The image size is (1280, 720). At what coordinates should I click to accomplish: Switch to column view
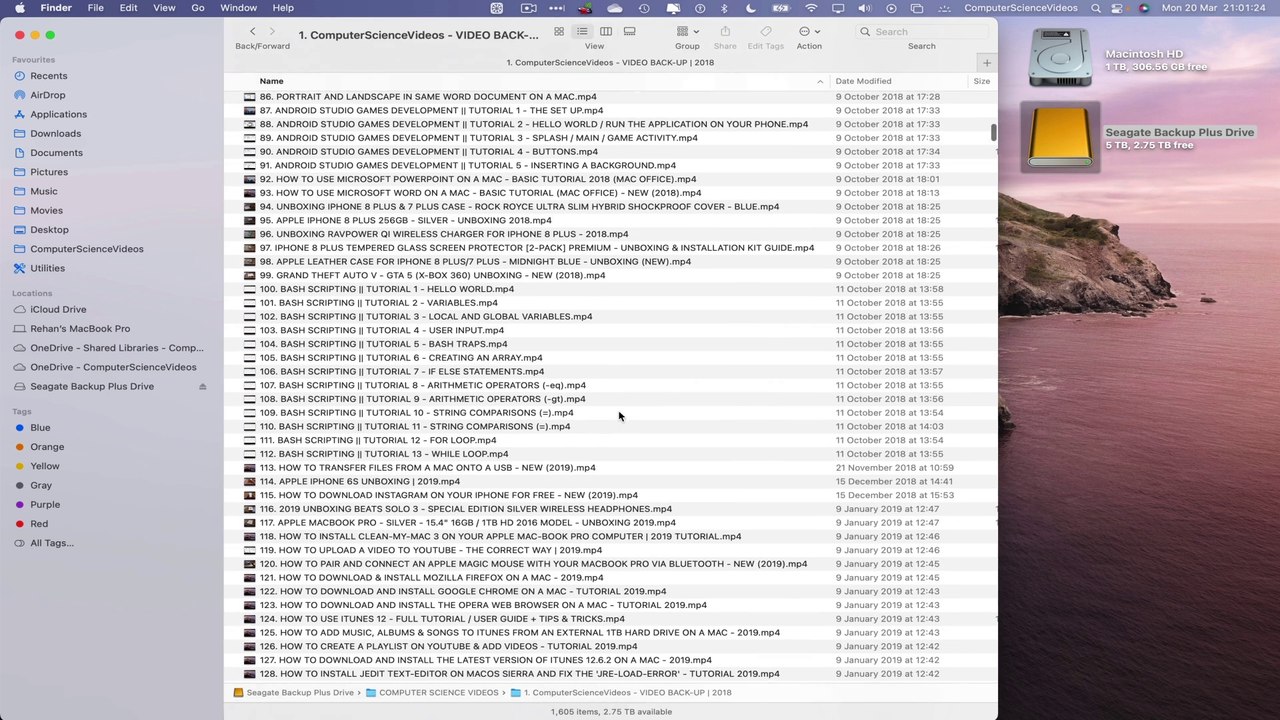tap(606, 32)
